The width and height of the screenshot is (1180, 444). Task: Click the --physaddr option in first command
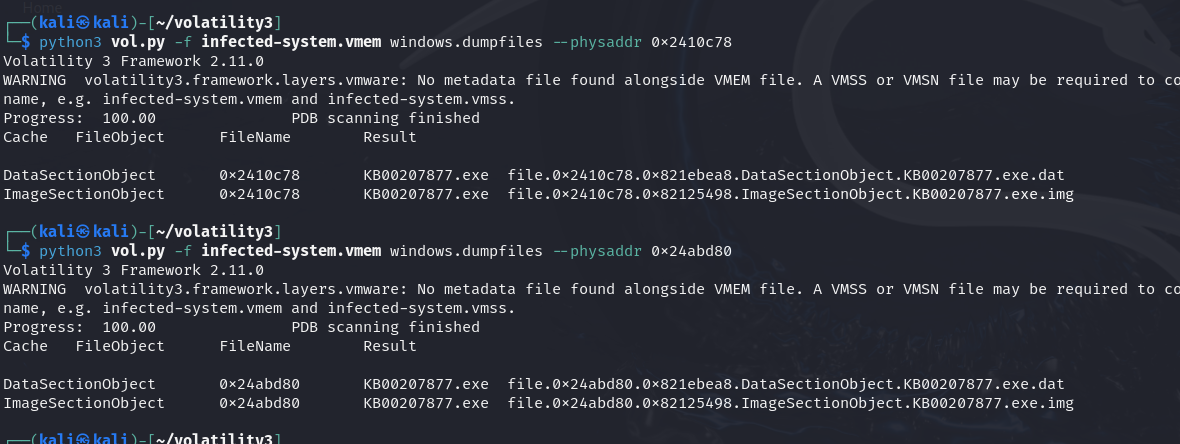pyautogui.click(x=597, y=42)
